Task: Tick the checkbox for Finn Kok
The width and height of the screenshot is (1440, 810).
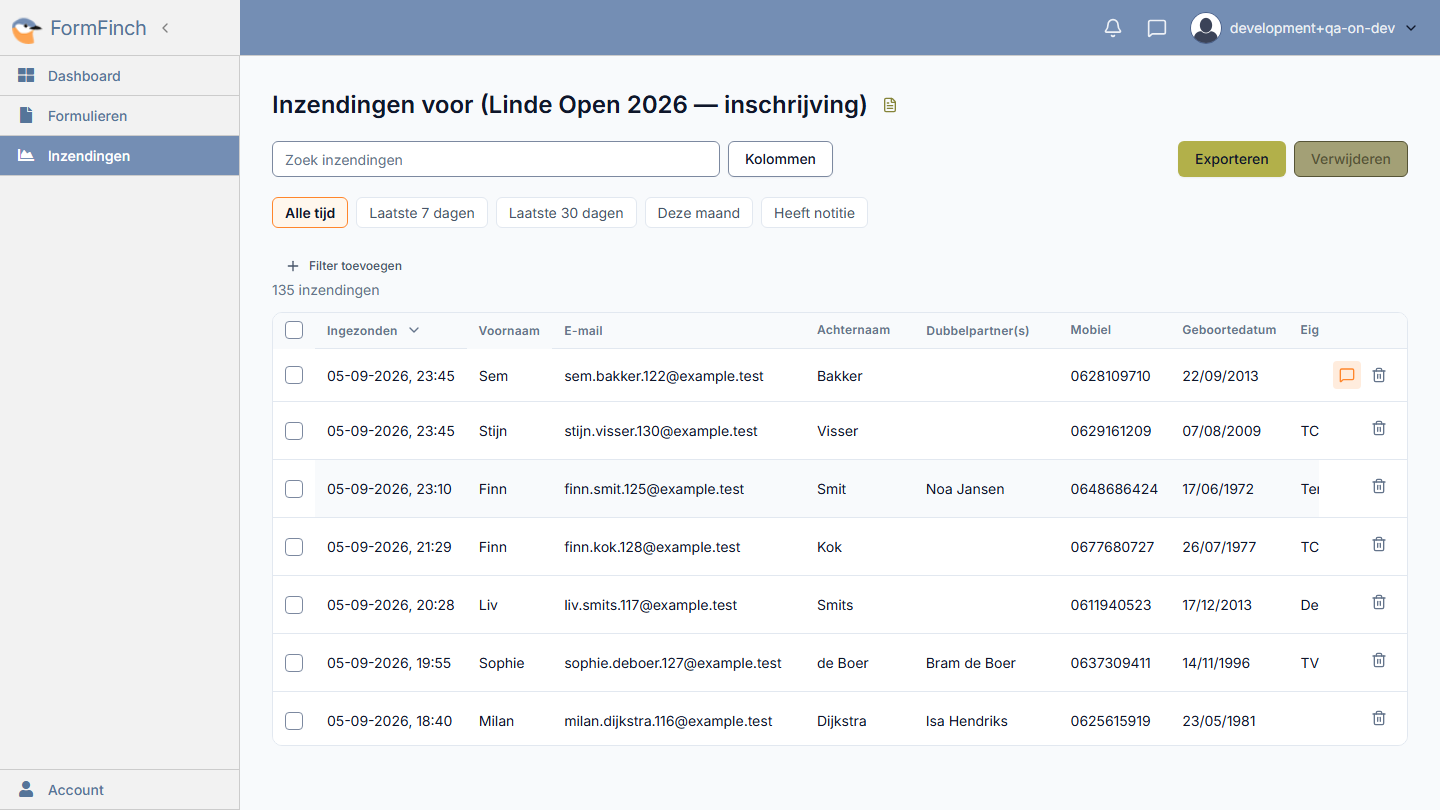Action: click(x=294, y=547)
